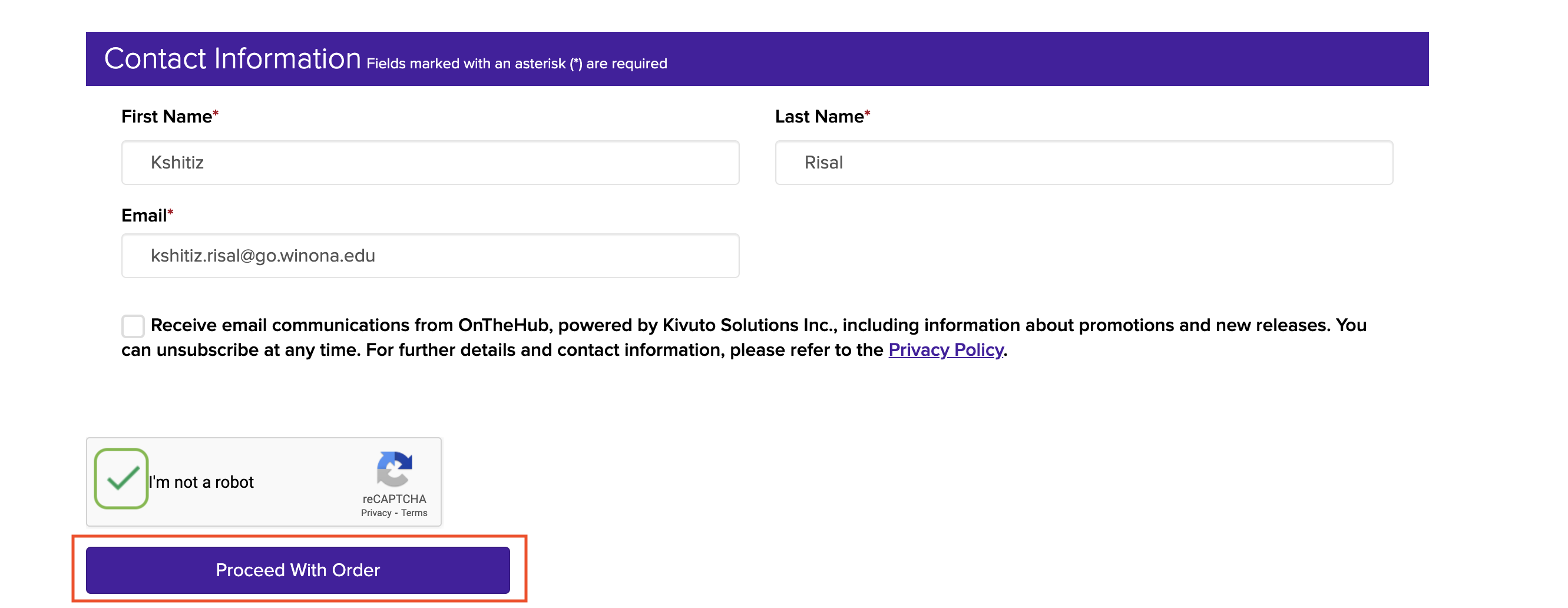Click into the Email input field
The width and height of the screenshot is (1568, 608).
tap(430, 256)
